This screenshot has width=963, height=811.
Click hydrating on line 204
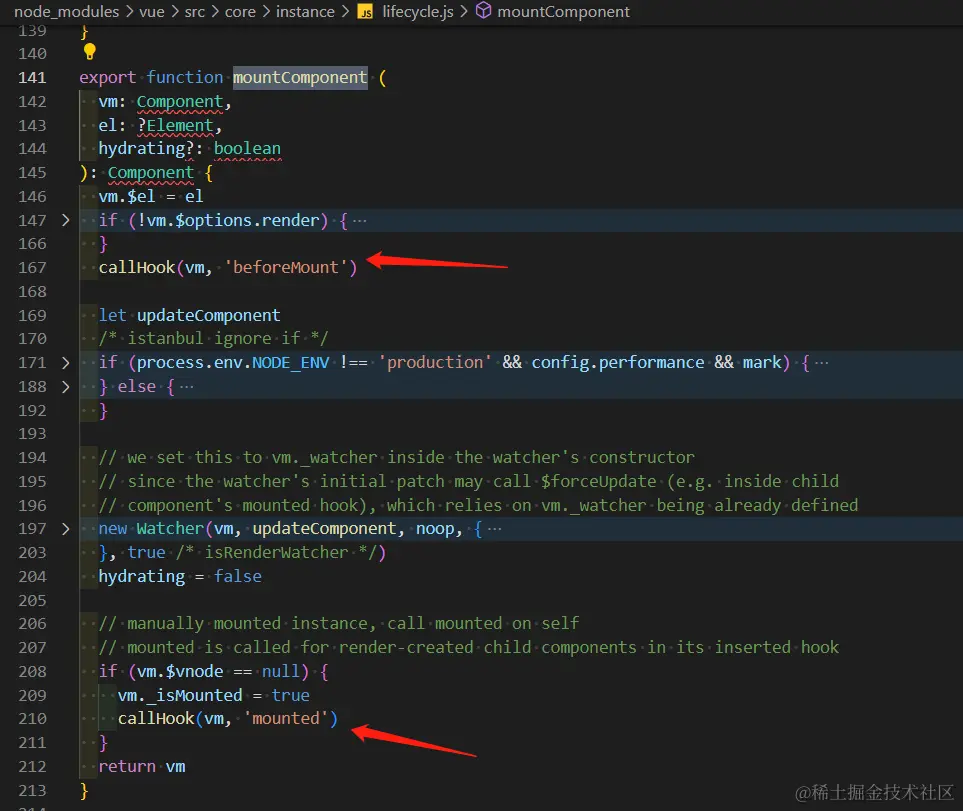point(141,576)
